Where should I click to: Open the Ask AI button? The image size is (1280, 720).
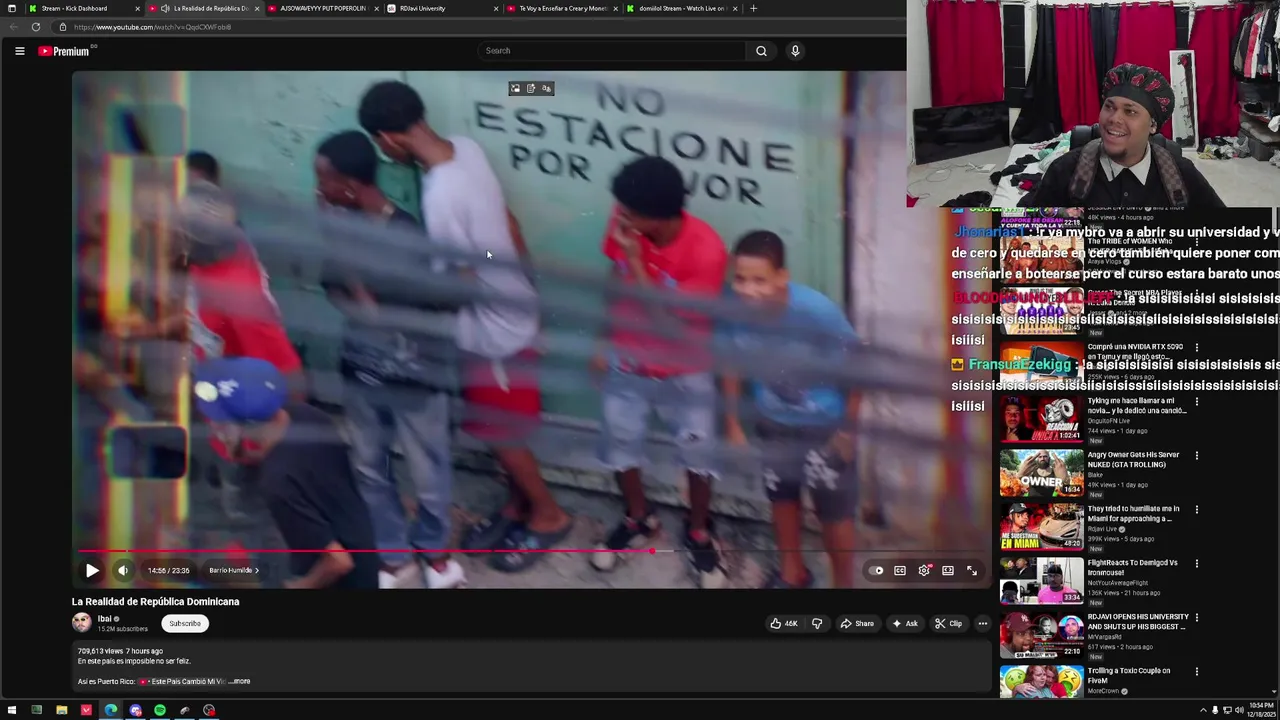[905, 624]
